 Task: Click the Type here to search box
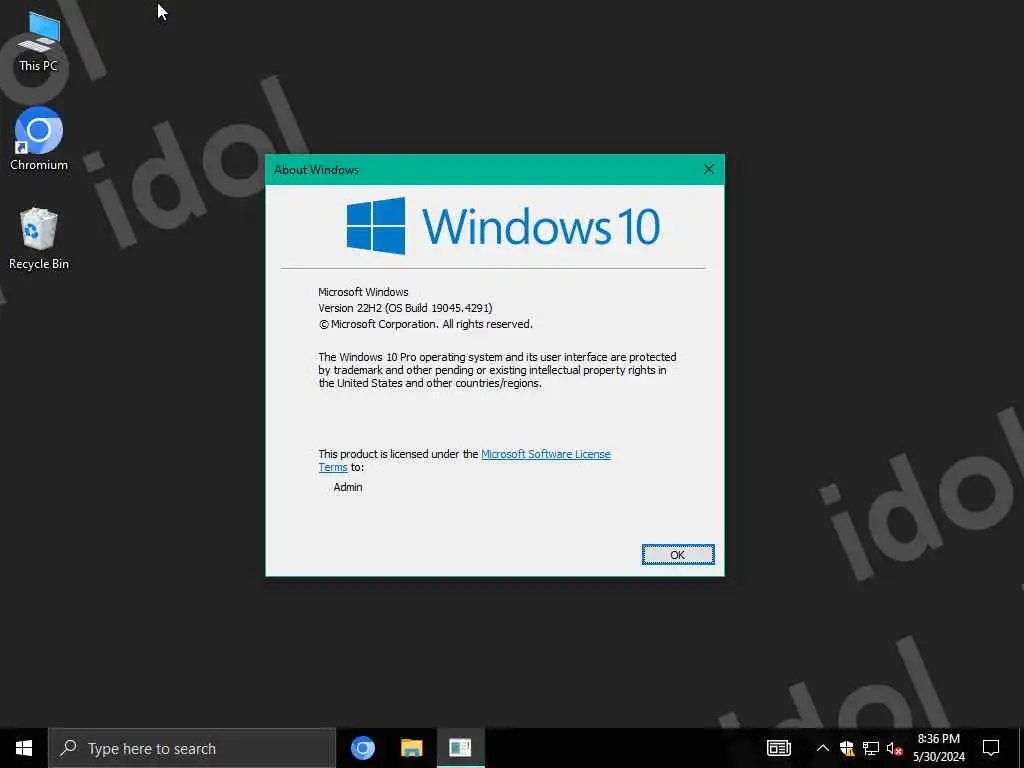tap(192, 748)
